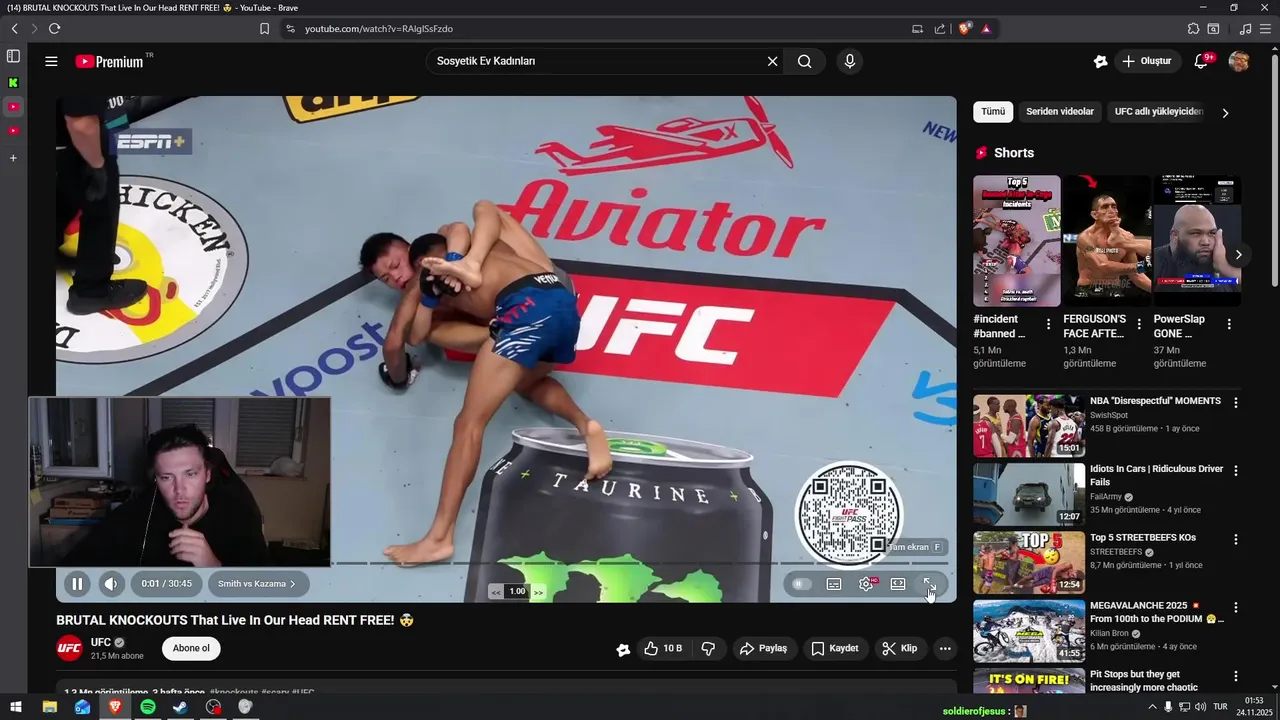
Task: Click the star icon next to Oluştur
Action: pyautogui.click(x=1101, y=61)
